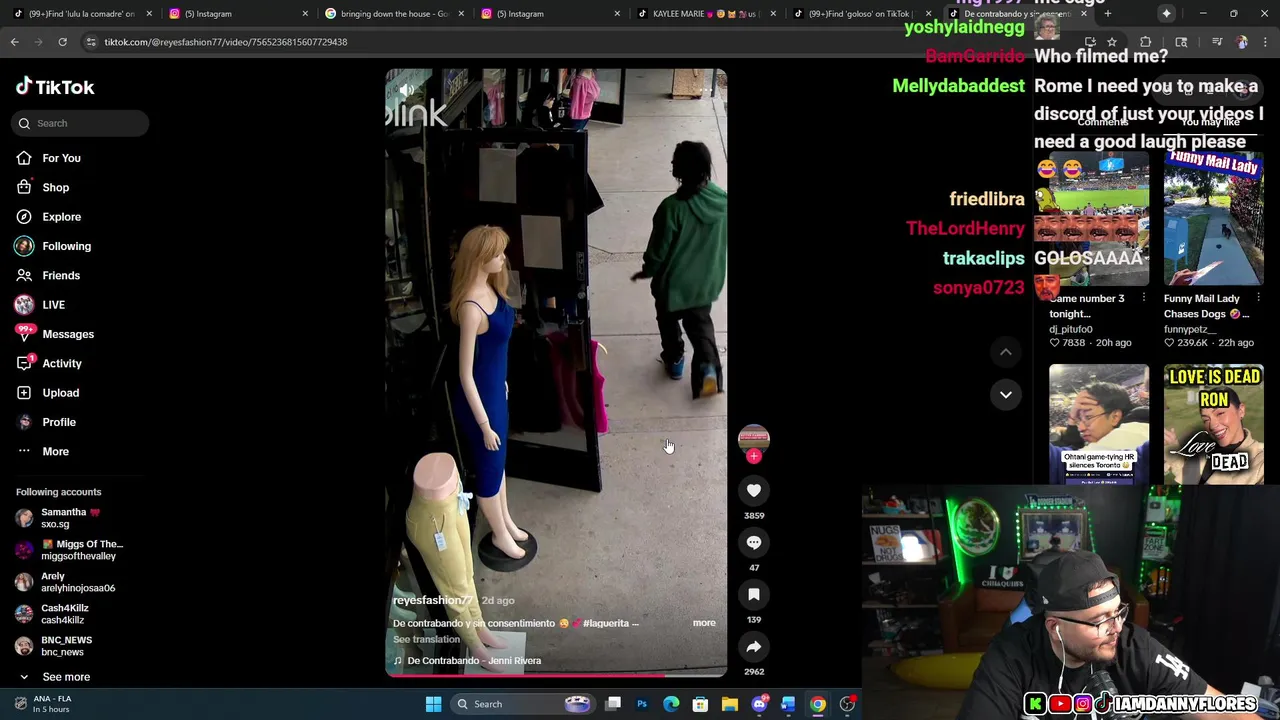Share the video with arrow icon

coord(754,646)
